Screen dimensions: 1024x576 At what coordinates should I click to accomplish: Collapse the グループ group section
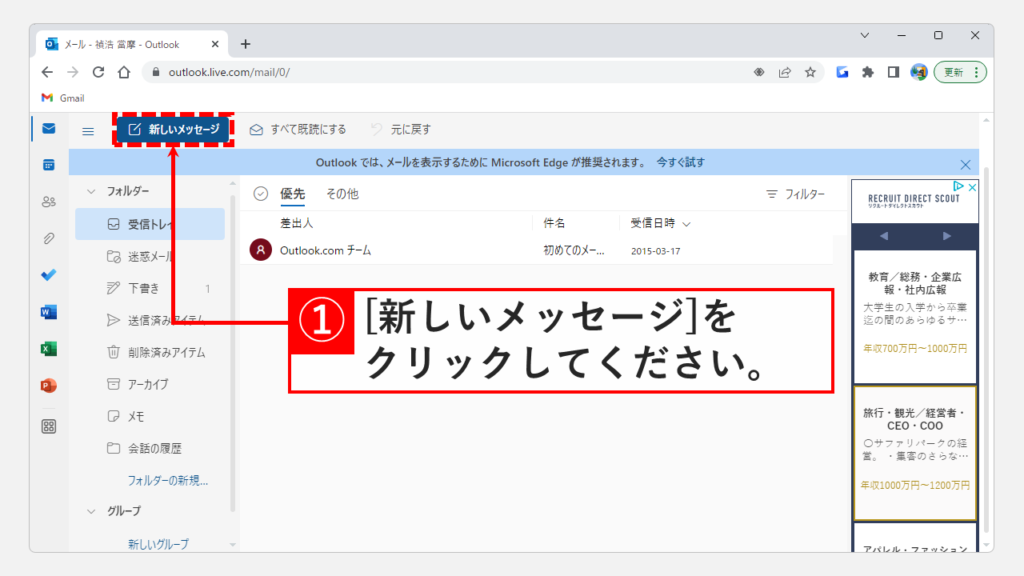(92, 511)
